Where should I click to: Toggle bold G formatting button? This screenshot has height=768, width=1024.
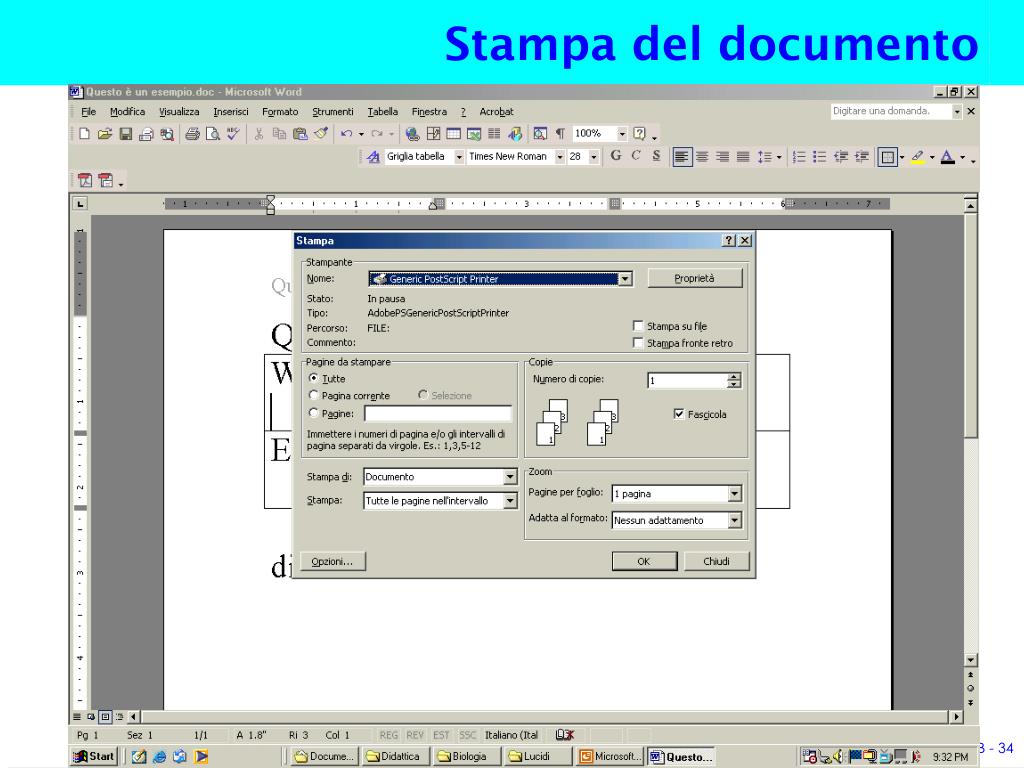[x=616, y=156]
